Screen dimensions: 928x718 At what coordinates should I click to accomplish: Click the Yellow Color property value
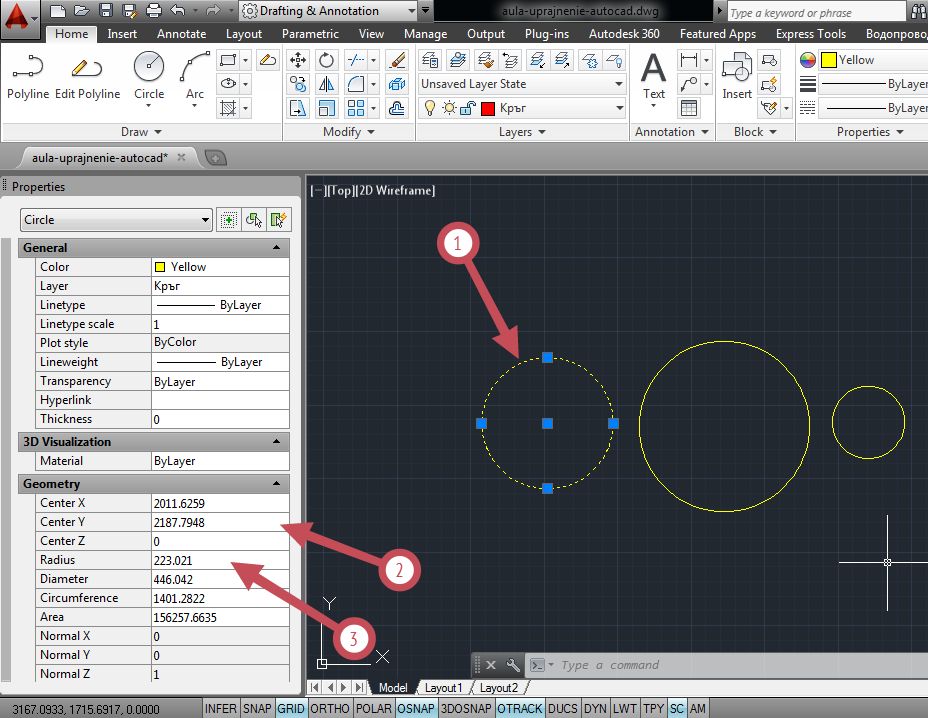tap(220, 267)
